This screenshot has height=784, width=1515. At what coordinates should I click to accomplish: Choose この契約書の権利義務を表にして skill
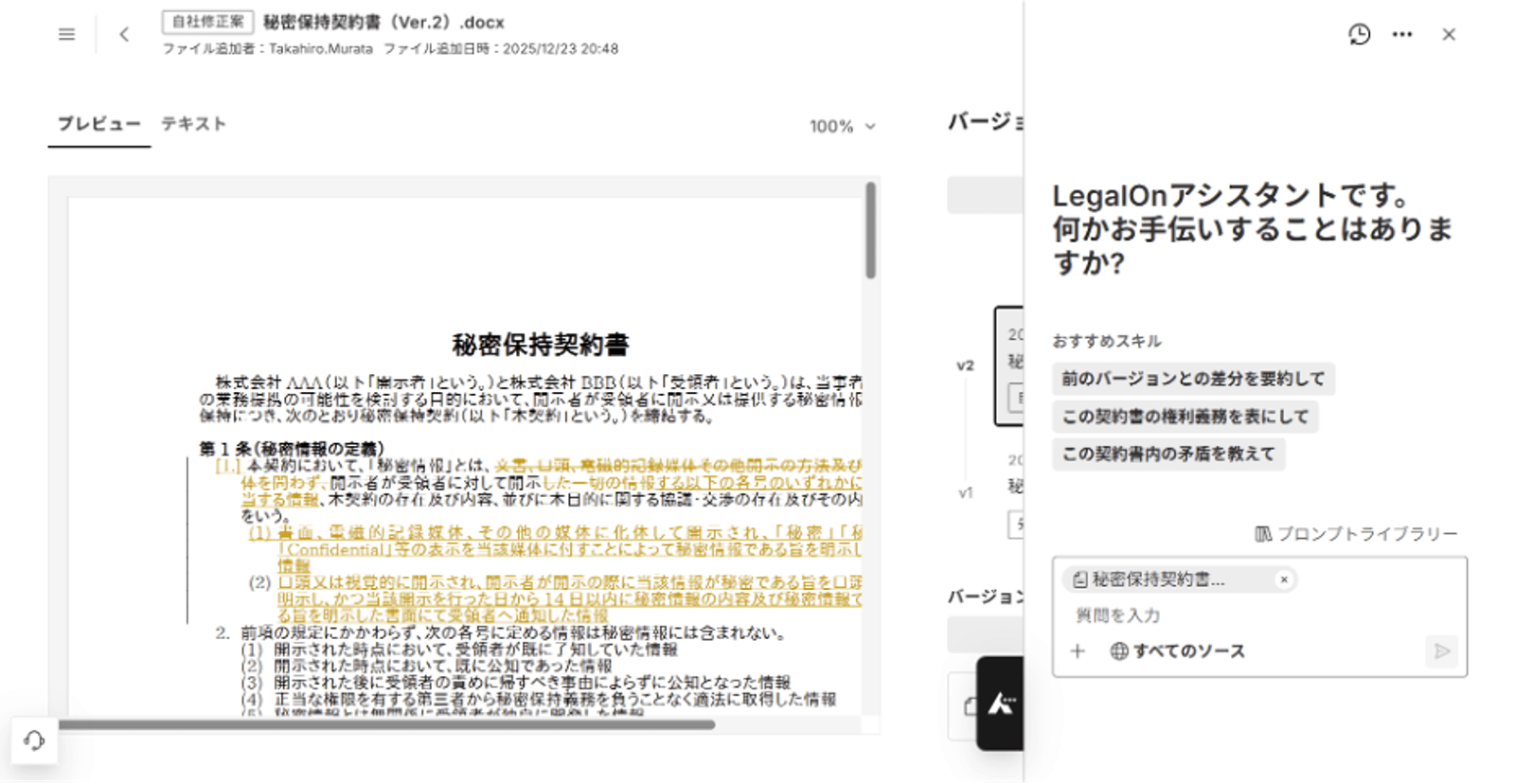click(1185, 417)
